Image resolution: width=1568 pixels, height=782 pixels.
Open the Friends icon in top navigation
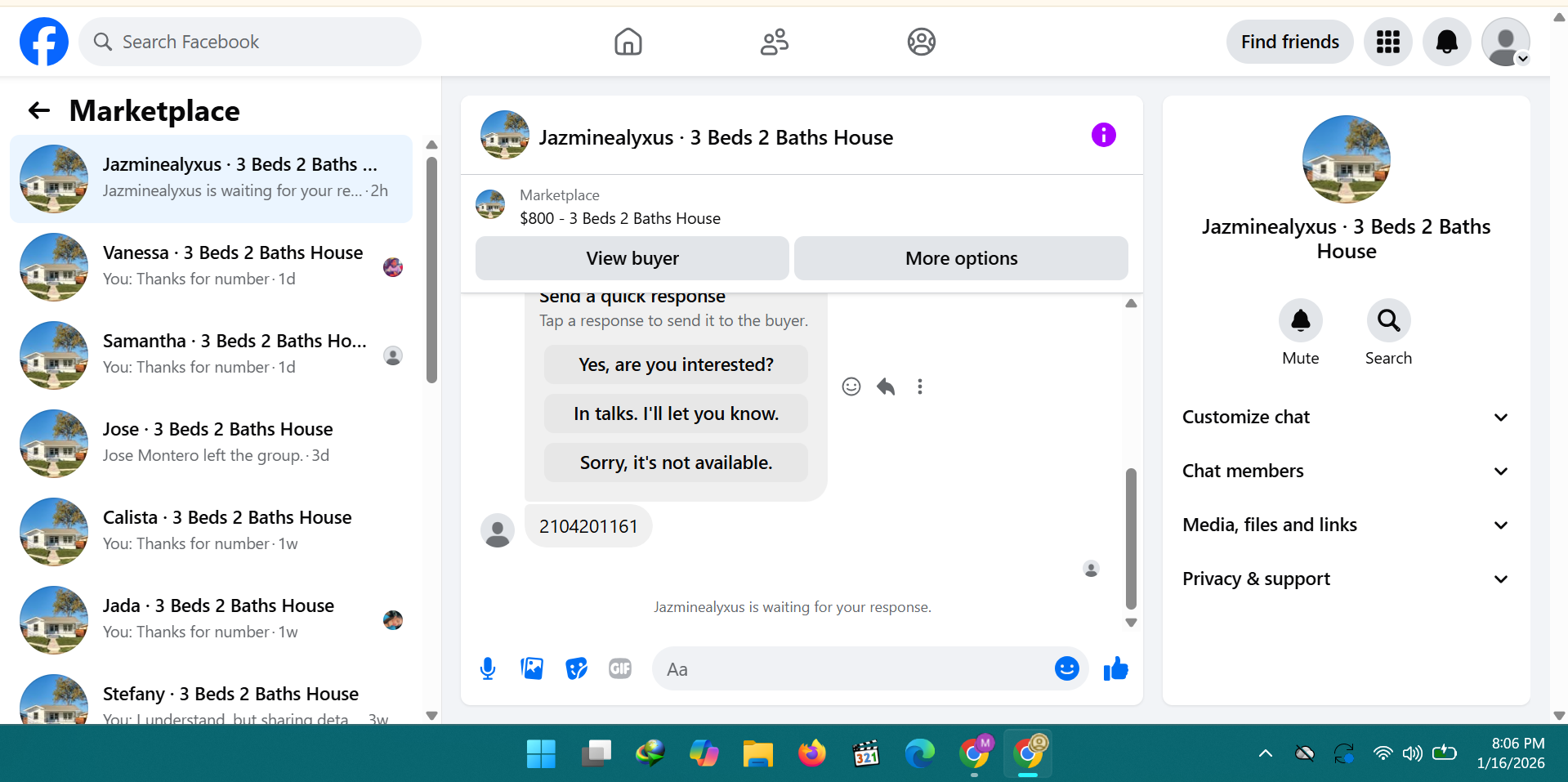[775, 42]
